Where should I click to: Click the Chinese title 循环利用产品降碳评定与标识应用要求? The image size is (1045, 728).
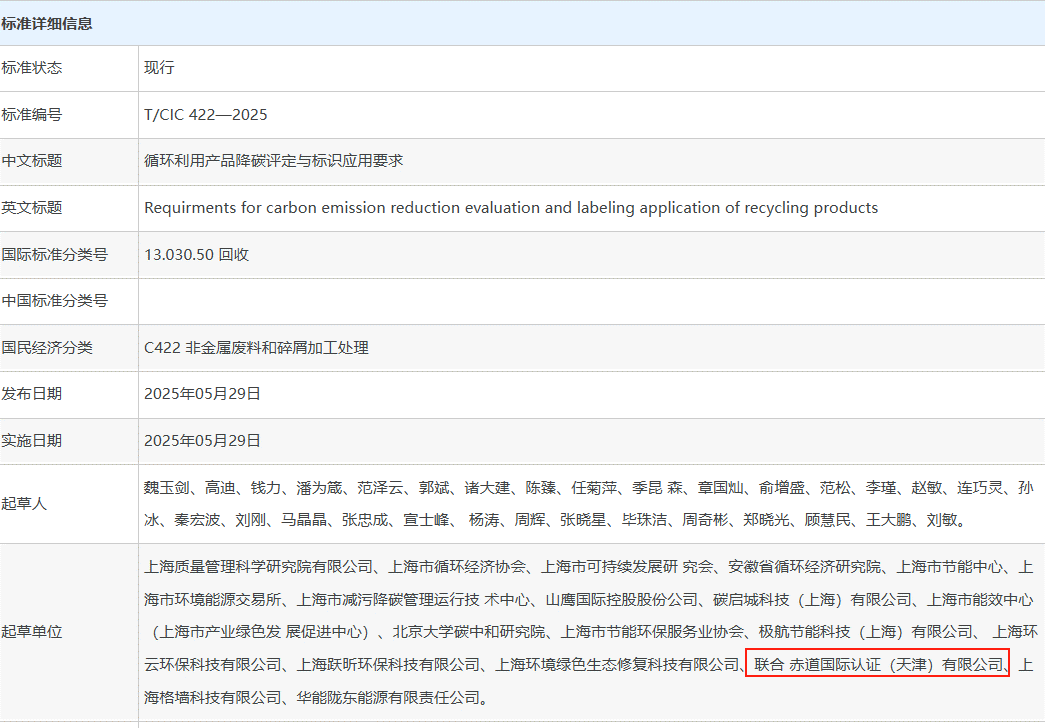point(273,161)
